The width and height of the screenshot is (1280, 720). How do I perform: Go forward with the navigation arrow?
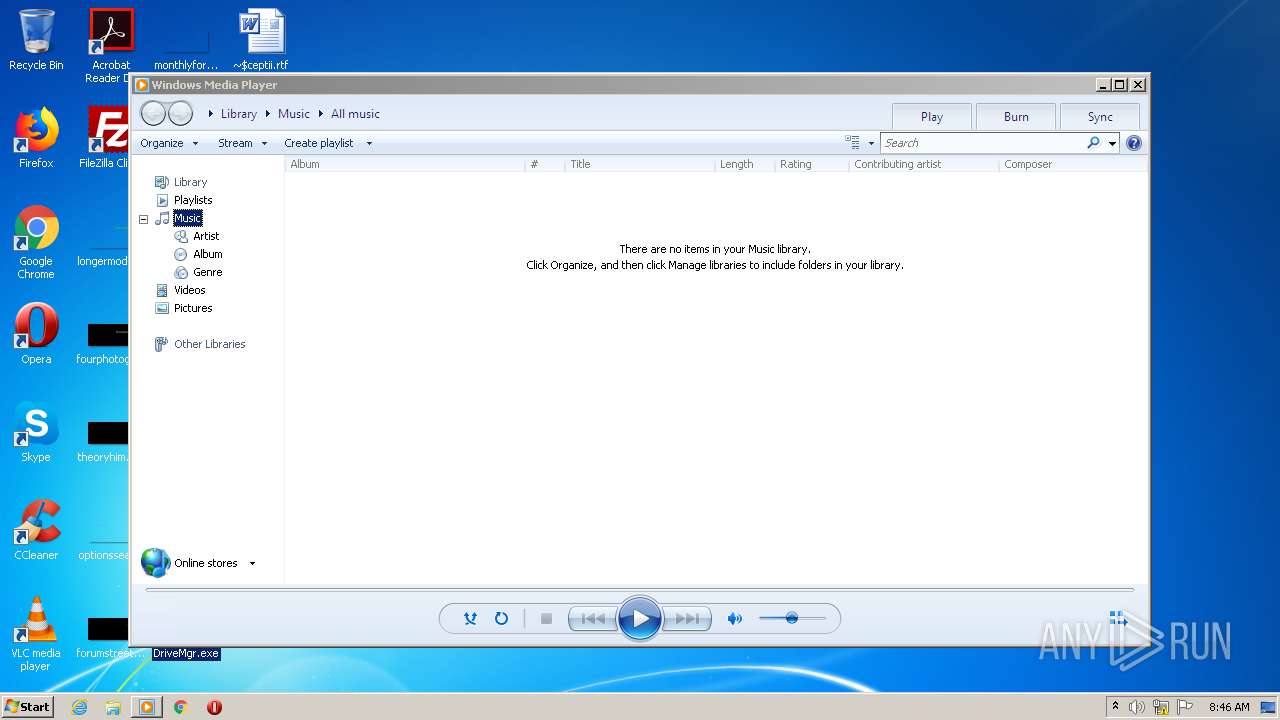(x=180, y=113)
